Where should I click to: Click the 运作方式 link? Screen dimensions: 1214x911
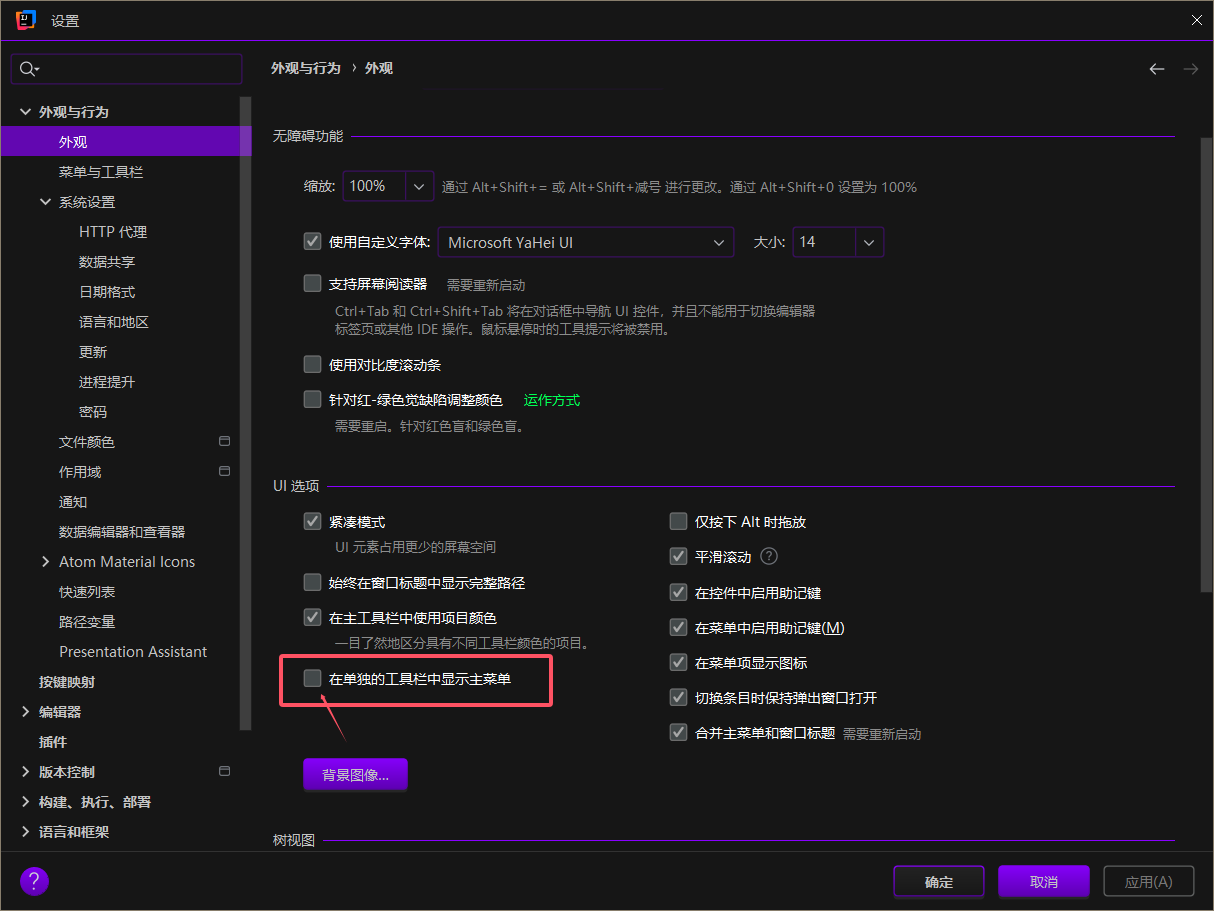(x=551, y=400)
